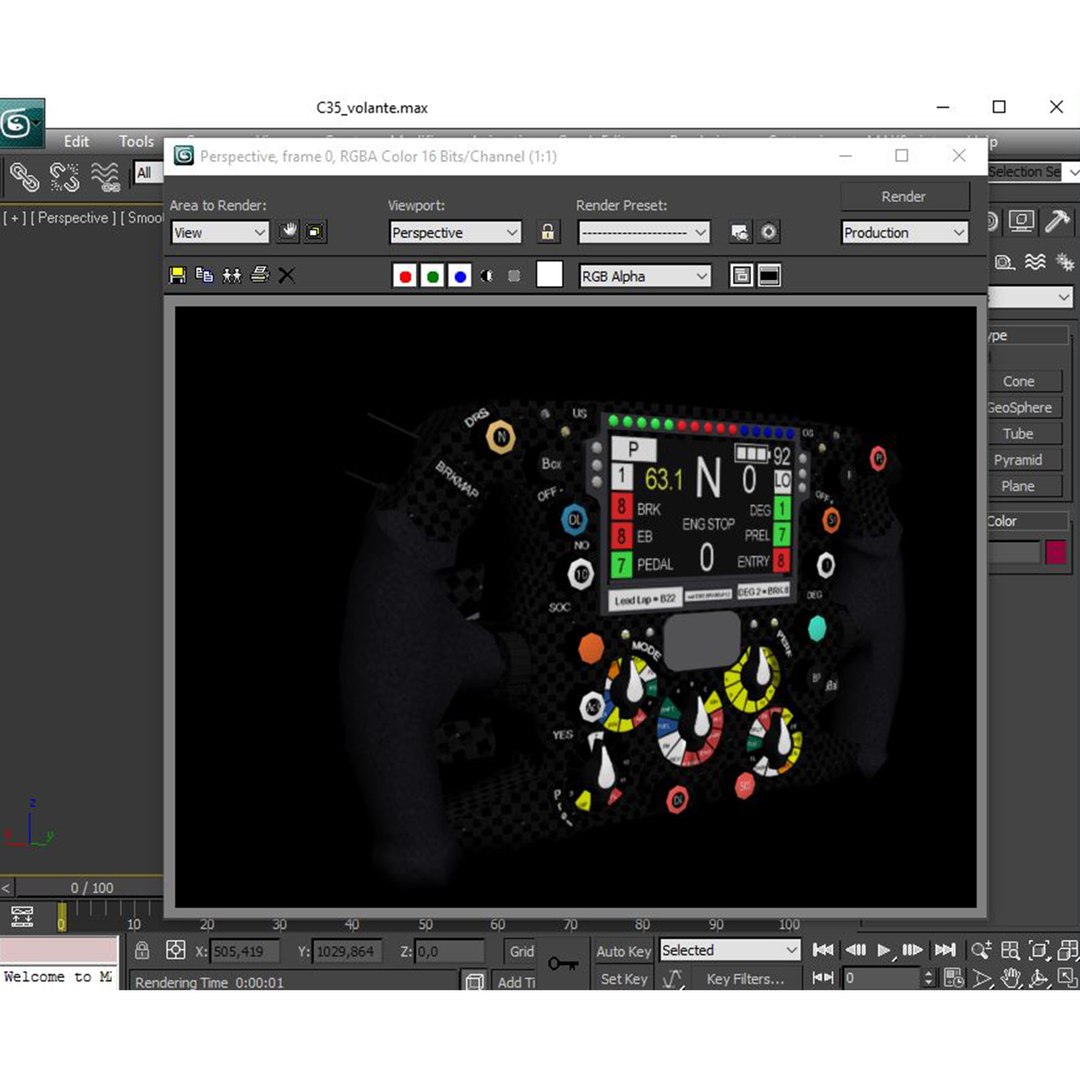1080x1080 pixels.
Task: Open the Render Preset dropdown
Action: (x=644, y=232)
